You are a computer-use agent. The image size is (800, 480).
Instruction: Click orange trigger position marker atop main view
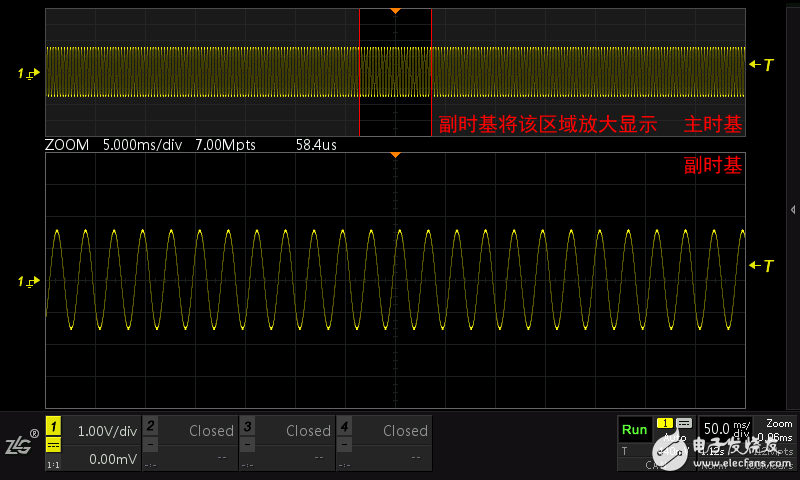click(x=395, y=10)
